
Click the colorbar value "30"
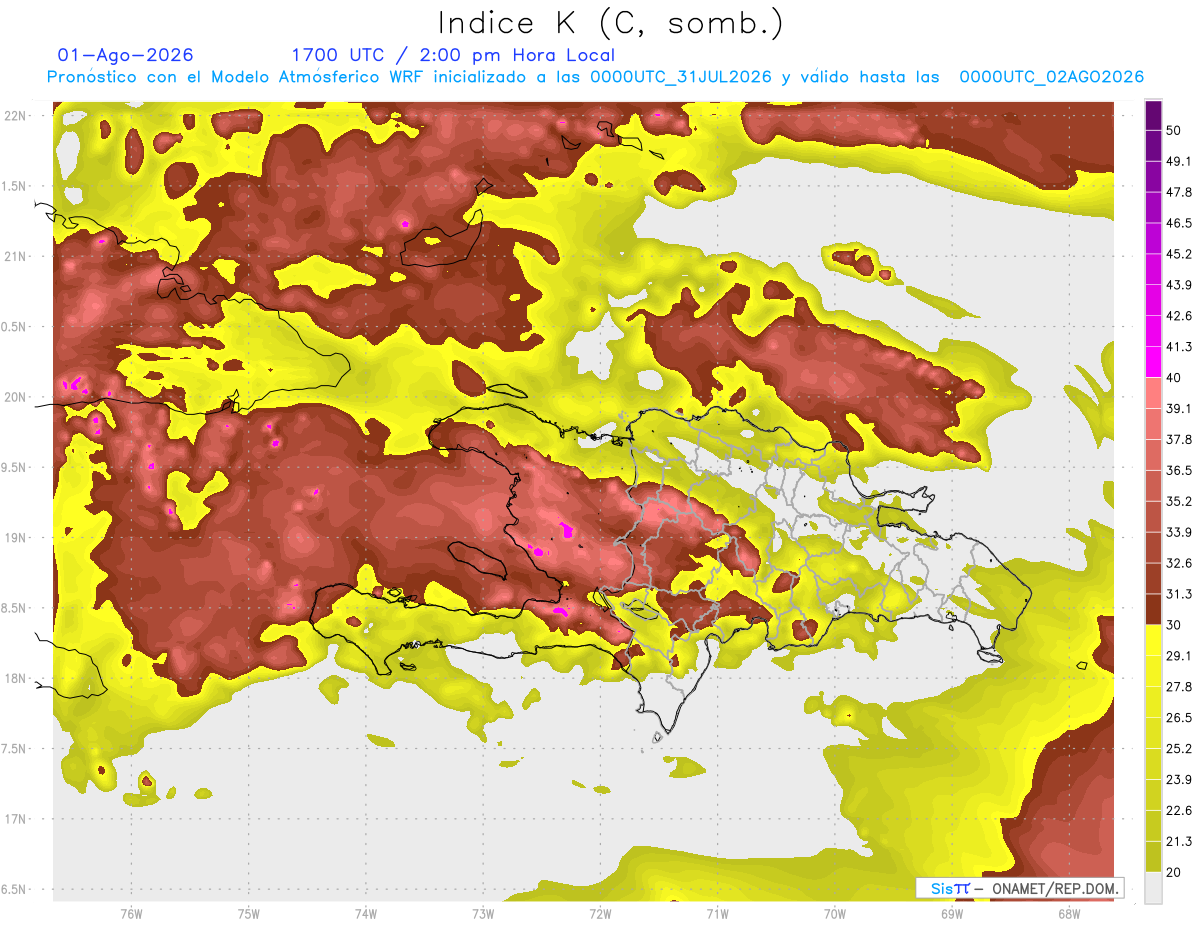[1174, 625]
